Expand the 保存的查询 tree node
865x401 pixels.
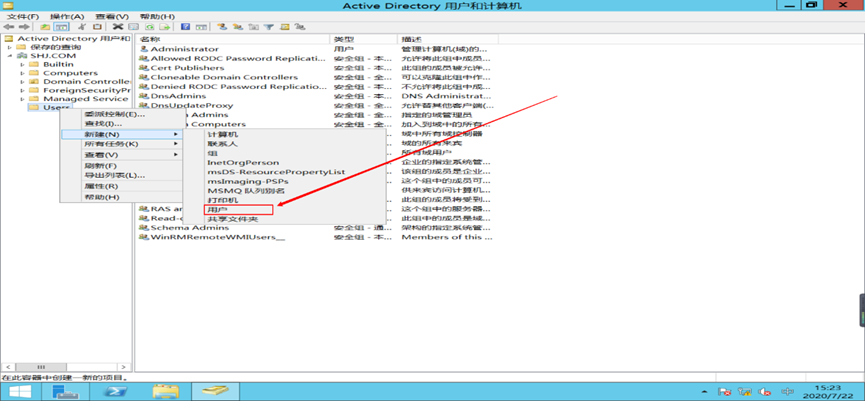pos(9,47)
